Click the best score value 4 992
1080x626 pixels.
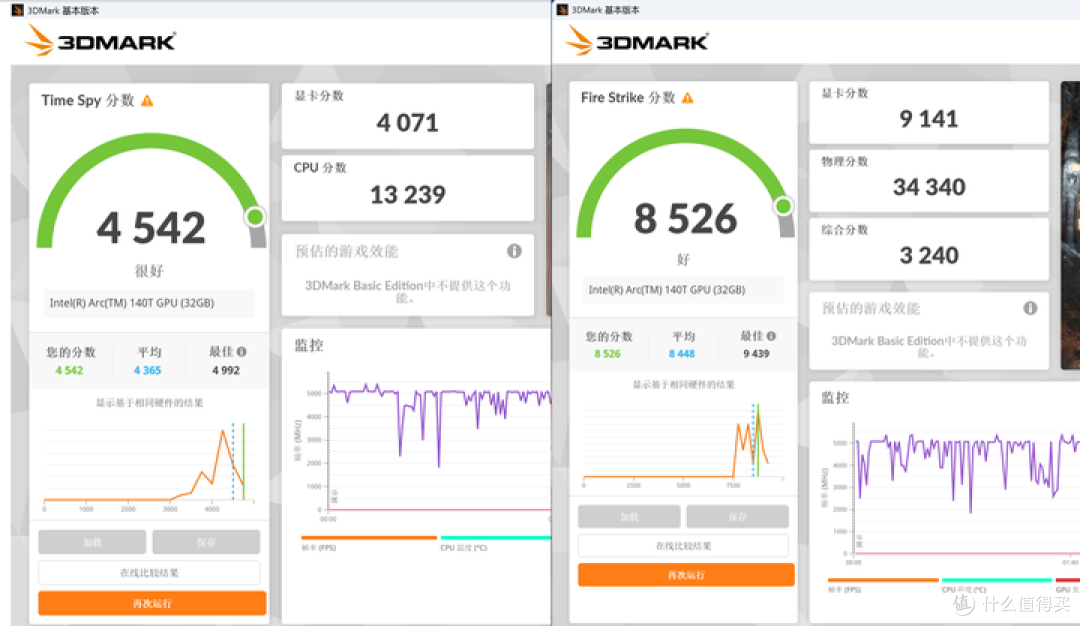click(x=226, y=370)
